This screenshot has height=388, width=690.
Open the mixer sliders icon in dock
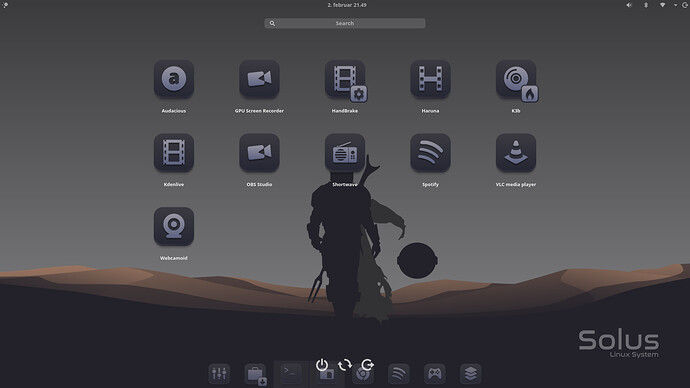pyautogui.click(x=219, y=373)
